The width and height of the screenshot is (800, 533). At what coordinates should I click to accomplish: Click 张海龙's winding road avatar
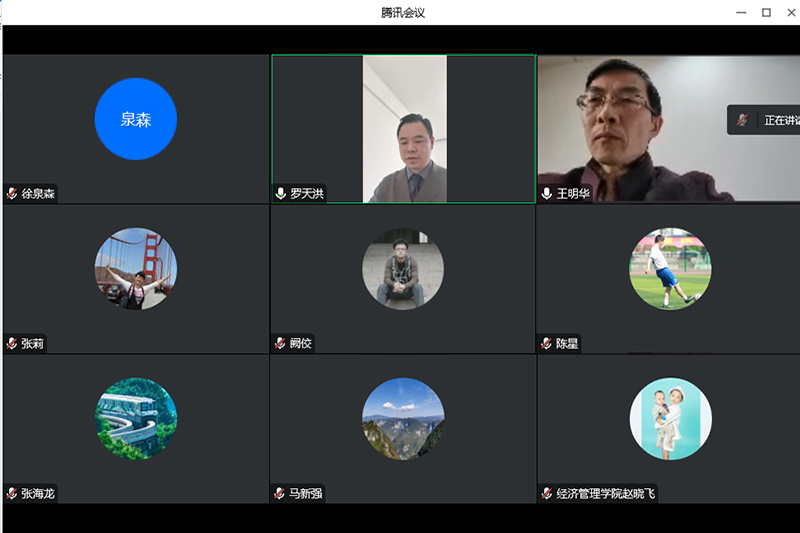point(136,418)
